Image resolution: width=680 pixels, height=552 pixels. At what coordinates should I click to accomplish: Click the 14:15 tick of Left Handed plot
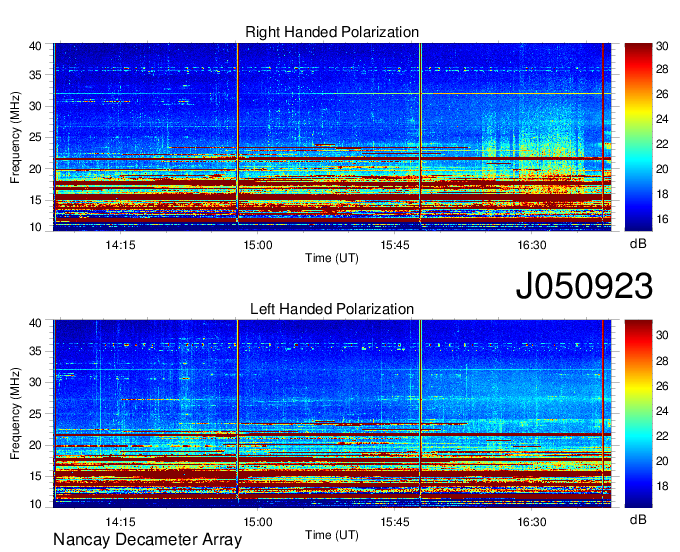pos(120,522)
